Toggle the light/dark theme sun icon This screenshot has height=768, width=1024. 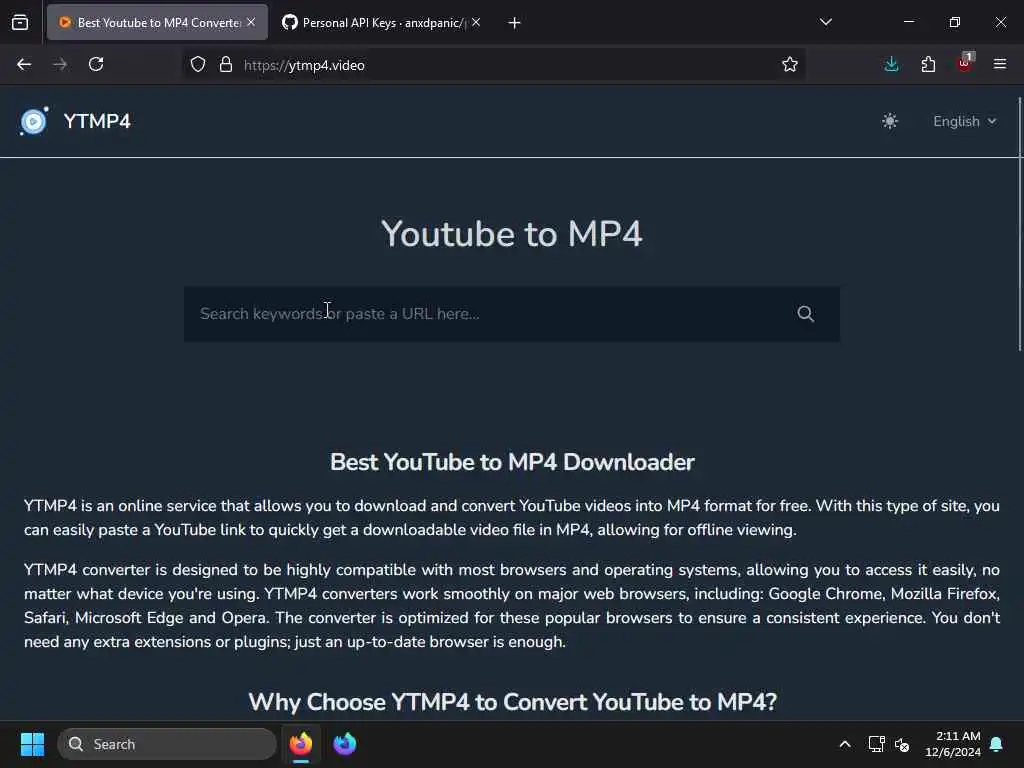click(x=889, y=121)
